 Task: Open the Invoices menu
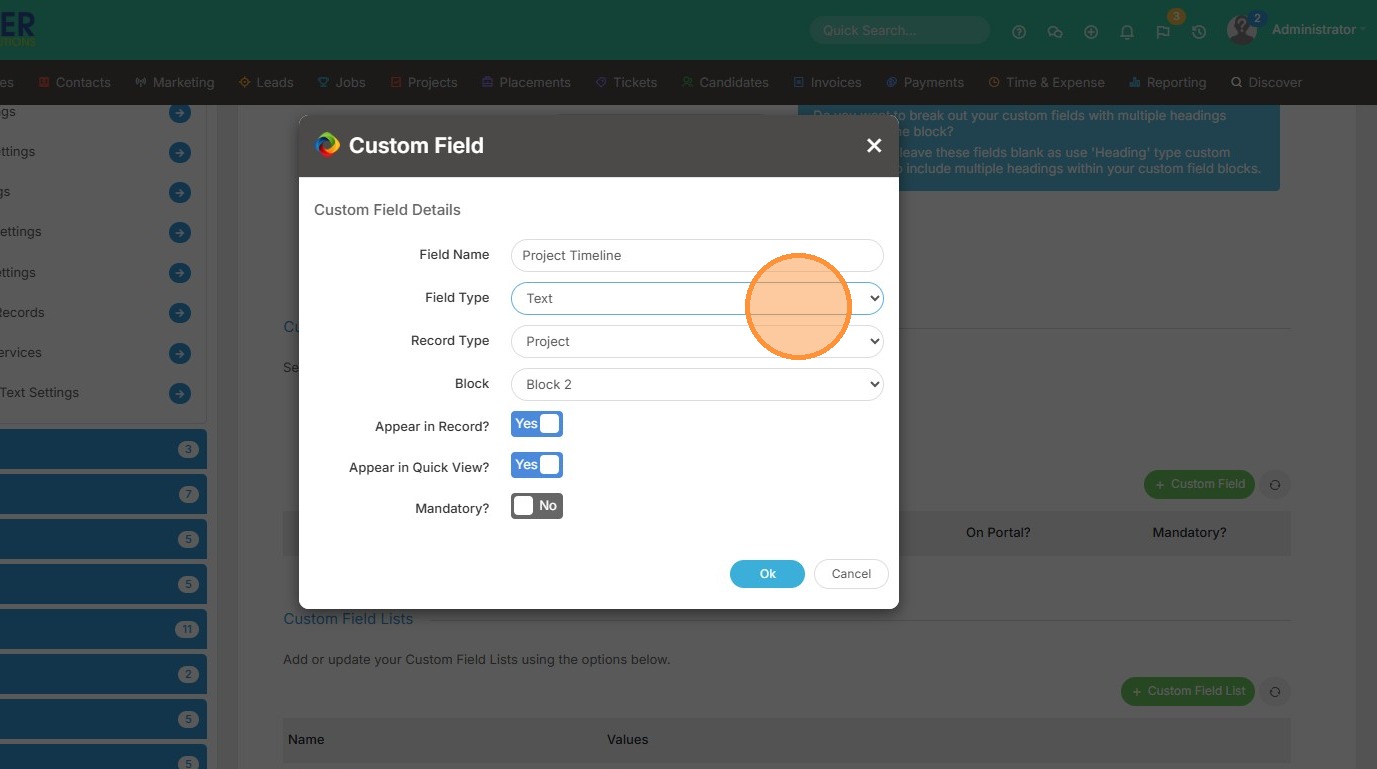pos(827,82)
